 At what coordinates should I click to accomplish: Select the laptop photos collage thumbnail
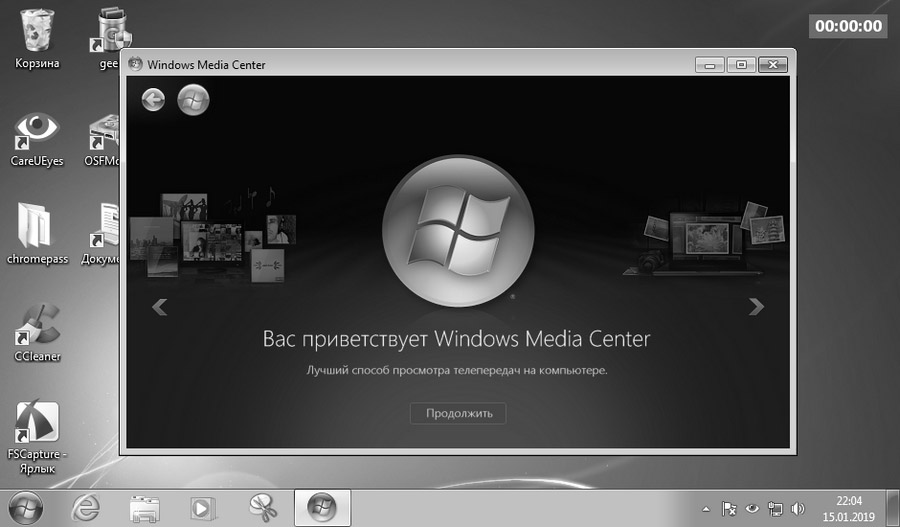pyautogui.click(x=705, y=238)
